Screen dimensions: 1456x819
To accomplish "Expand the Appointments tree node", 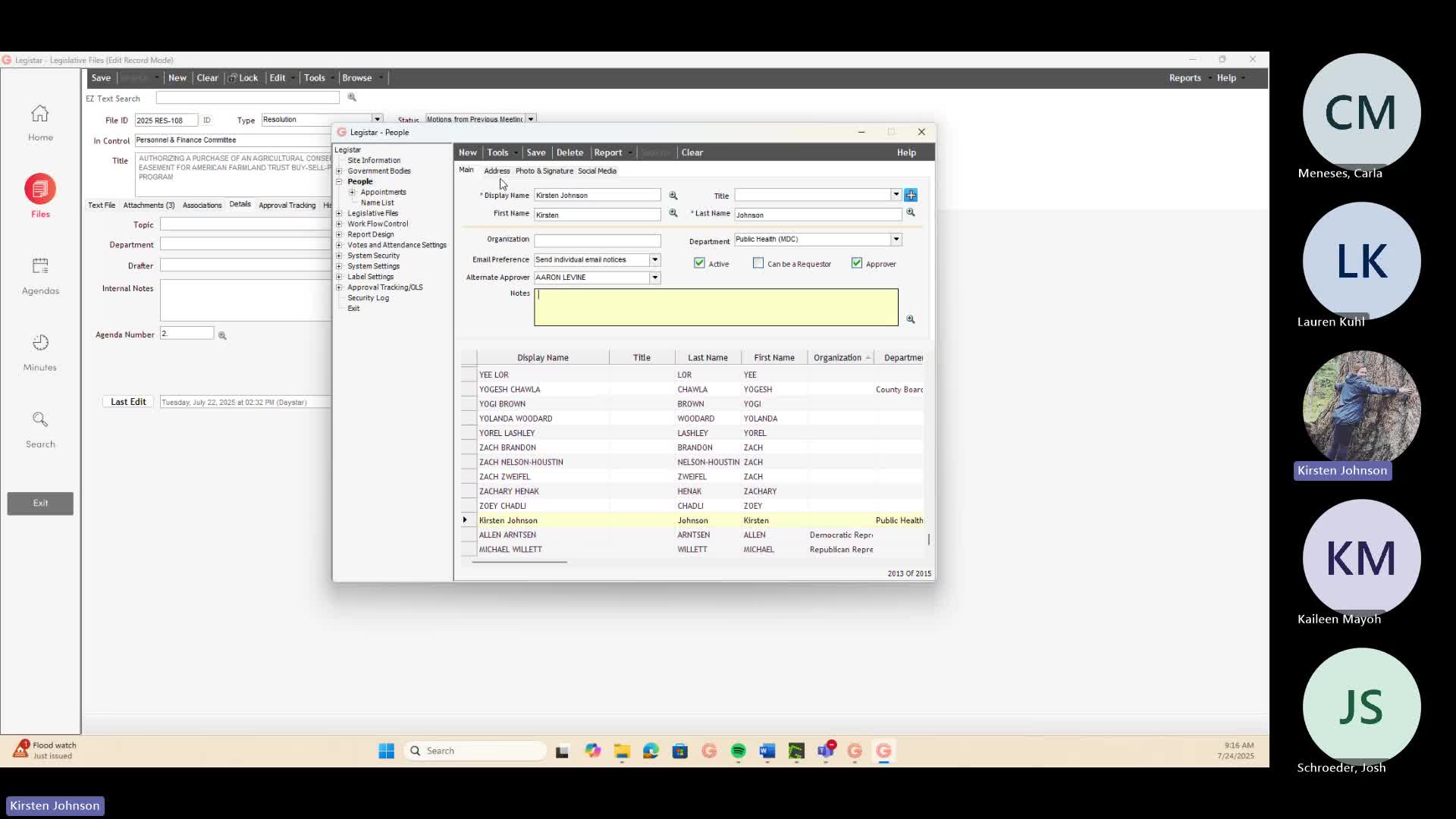I will pyautogui.click(x=352, y=193).
